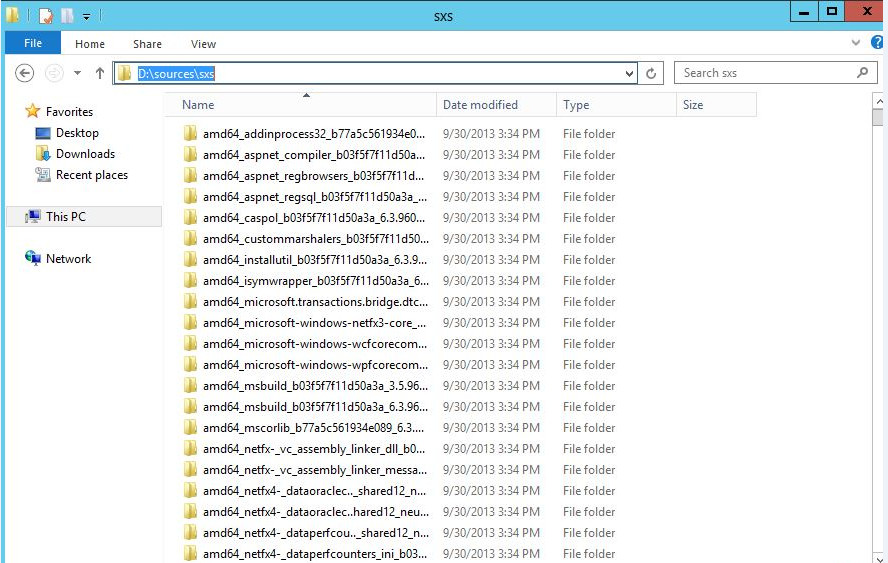Viewport: 888px width, 563px height.
Task: Open Desktop in navigation pane
Action: pos(77,133)
